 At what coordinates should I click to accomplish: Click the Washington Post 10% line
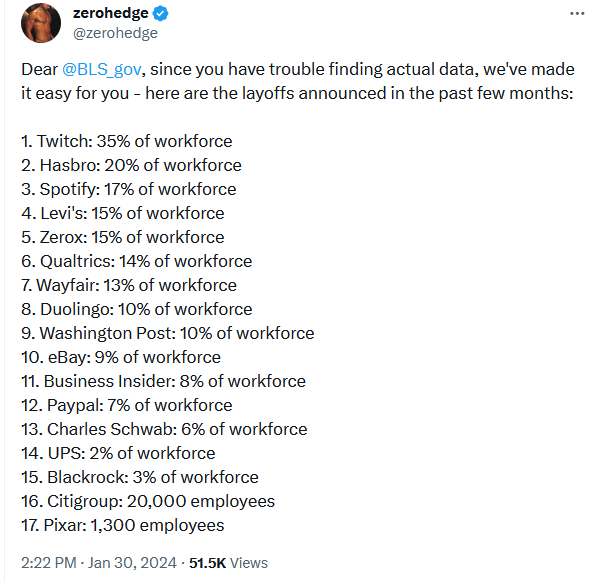(x=168, y=333)
